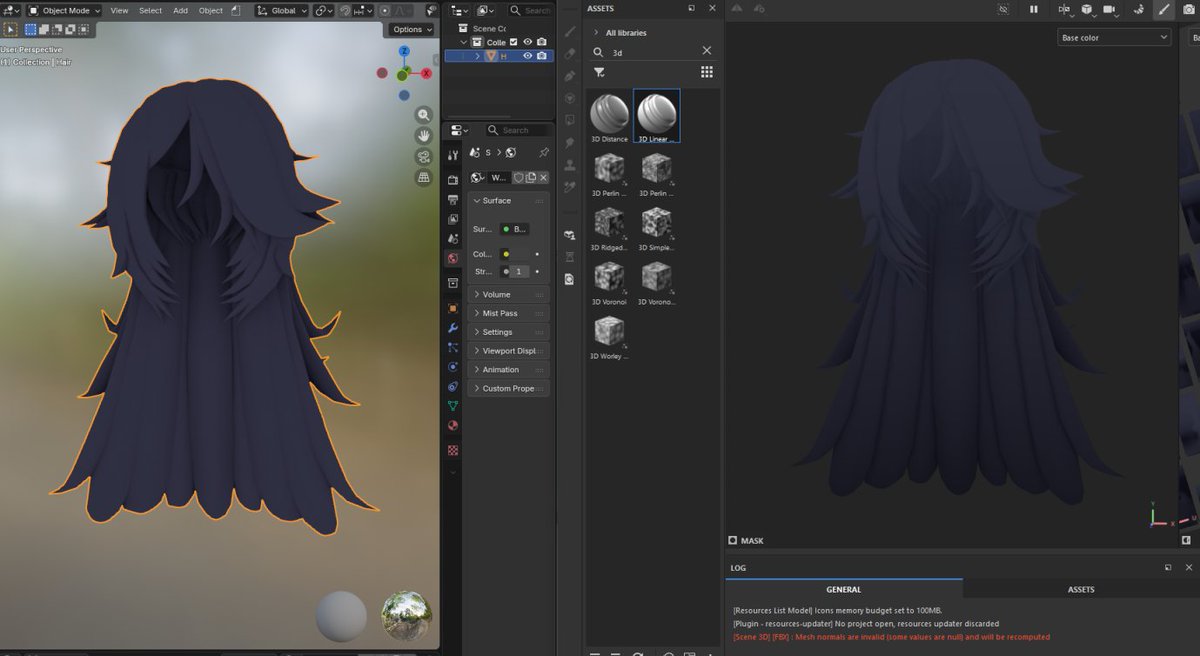Clear the Assets search with X button
The image size is (1200, 656).
point(707,51)
